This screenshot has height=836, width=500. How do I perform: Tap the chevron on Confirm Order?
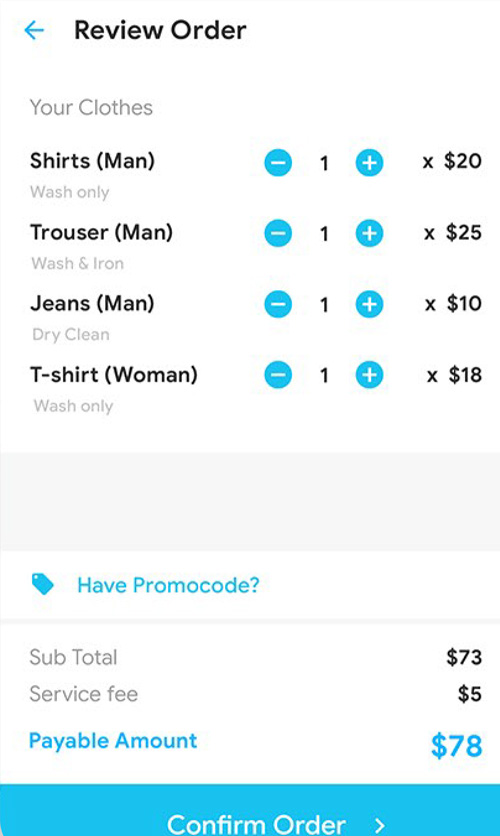(x=380, y=825)
